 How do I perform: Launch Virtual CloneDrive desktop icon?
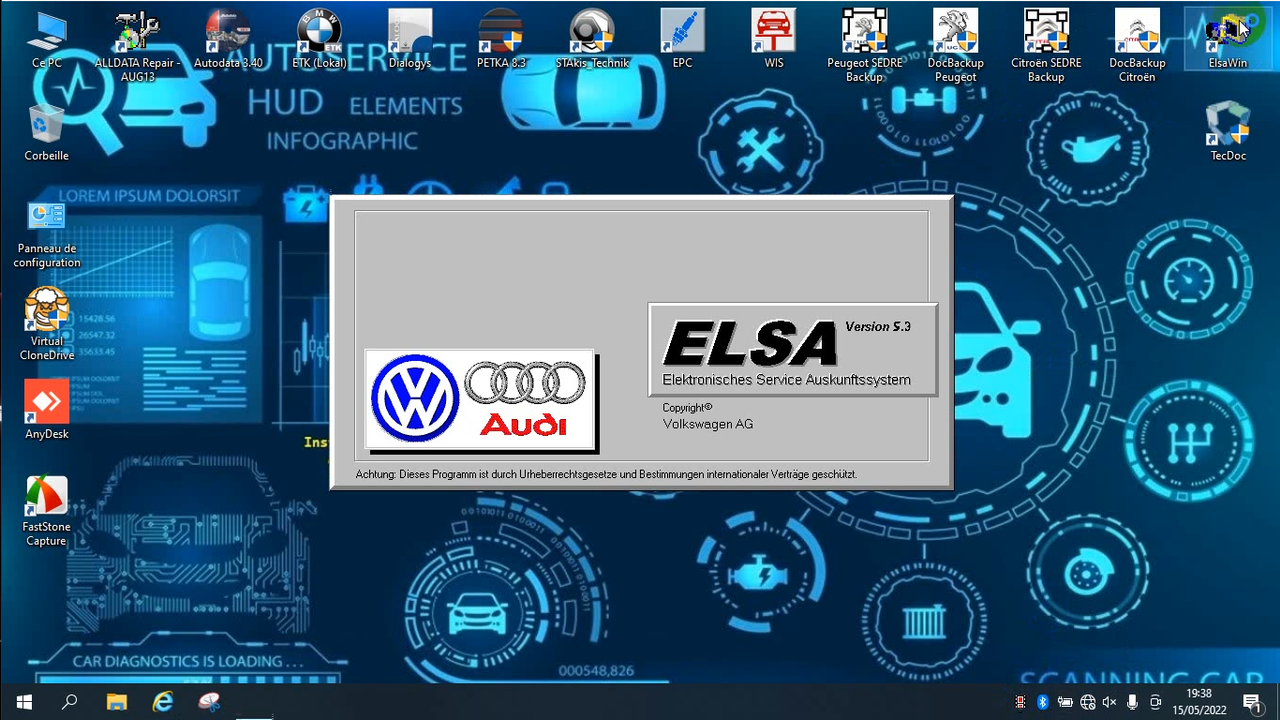tap(46, 325)
